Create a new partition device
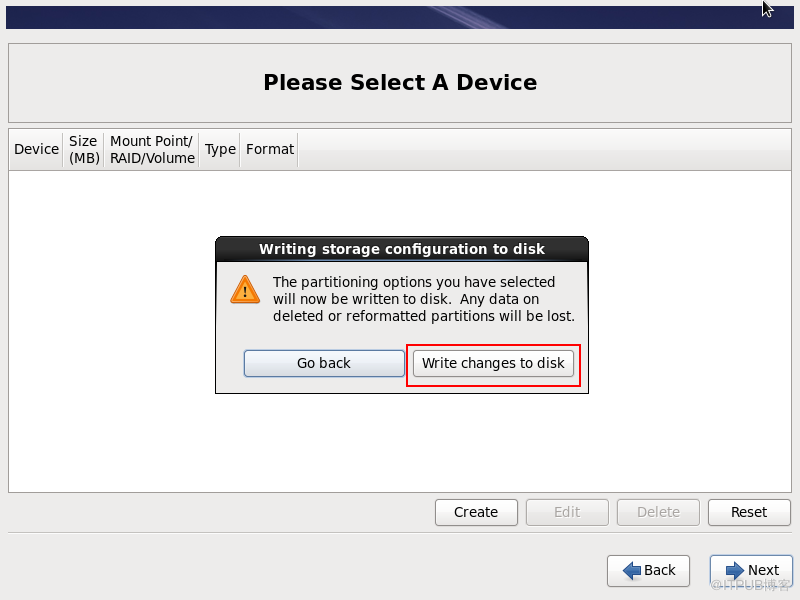 coord(476,512)
